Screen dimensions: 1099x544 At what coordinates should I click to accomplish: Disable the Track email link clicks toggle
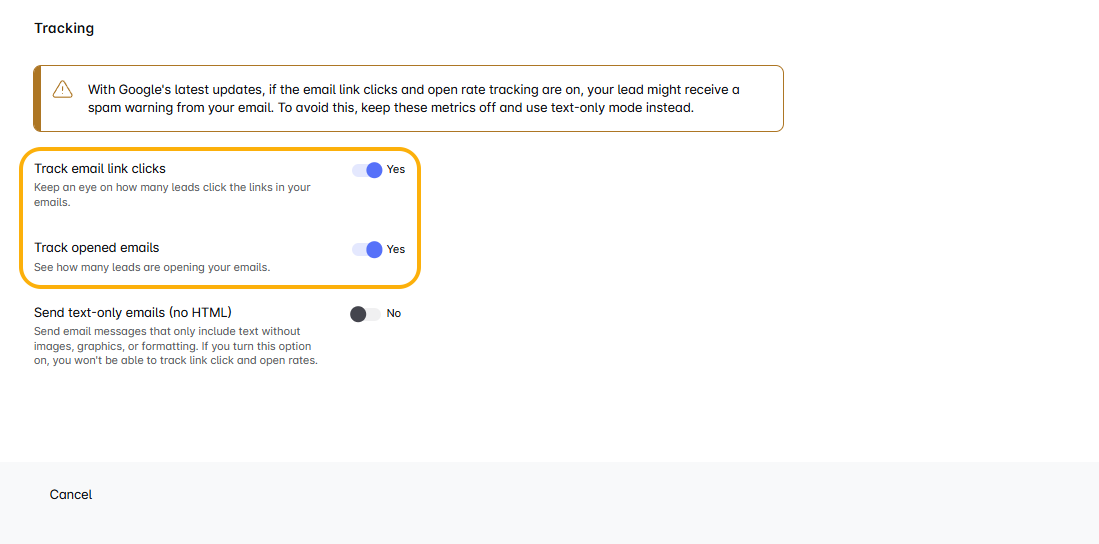coord(367,170)
